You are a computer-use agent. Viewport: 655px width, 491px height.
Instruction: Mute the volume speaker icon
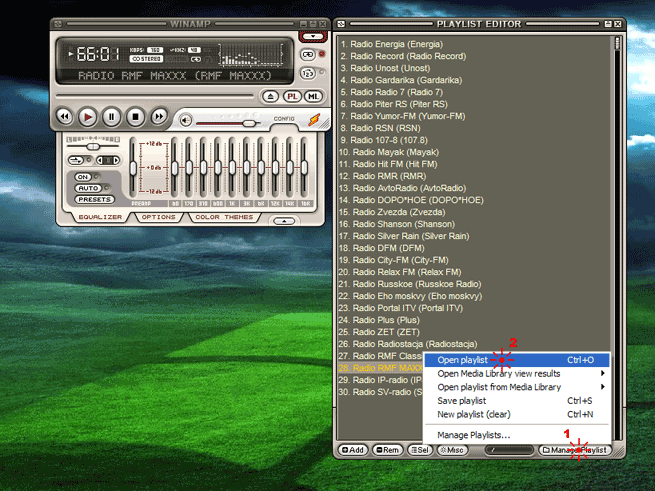click(x=185, y=121)
